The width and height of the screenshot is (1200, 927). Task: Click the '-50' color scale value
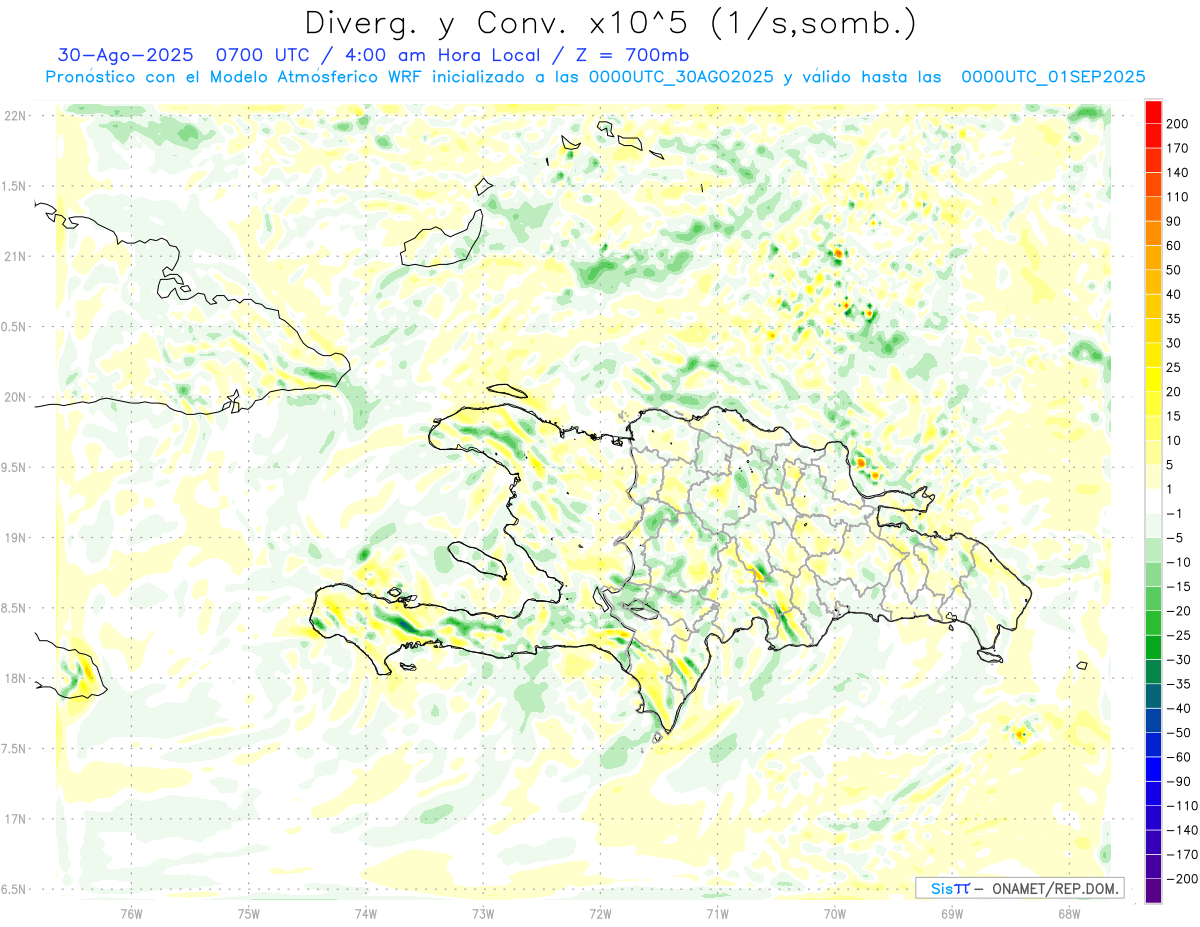tap(1177, 733)
